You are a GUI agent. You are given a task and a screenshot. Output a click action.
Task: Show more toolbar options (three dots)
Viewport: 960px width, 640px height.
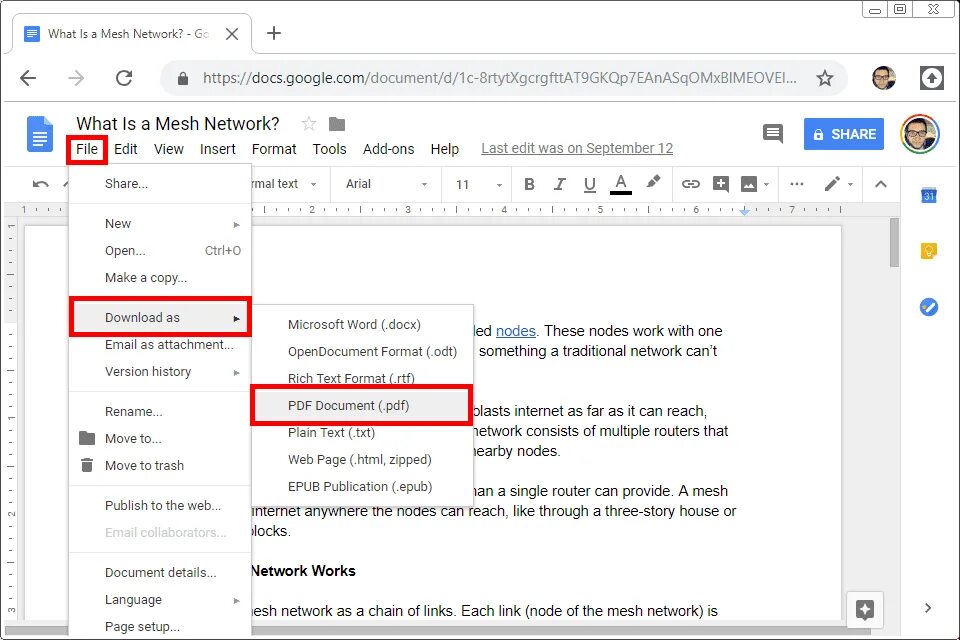tap(797, 184)
